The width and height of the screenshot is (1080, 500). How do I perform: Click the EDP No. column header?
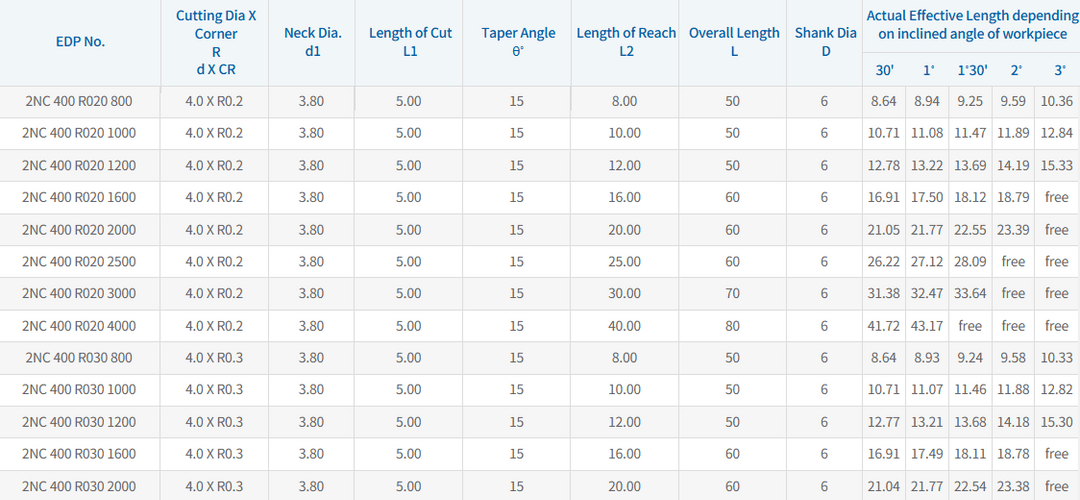[80, 41]
